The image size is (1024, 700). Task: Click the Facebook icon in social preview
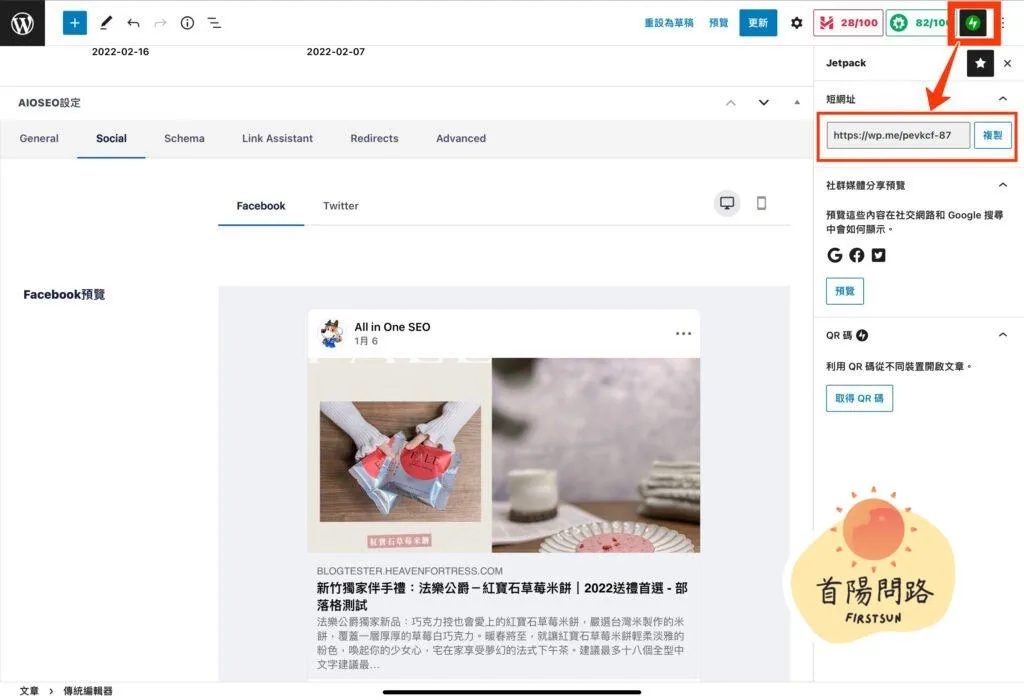pyautogui.click(x=856, y=255)
